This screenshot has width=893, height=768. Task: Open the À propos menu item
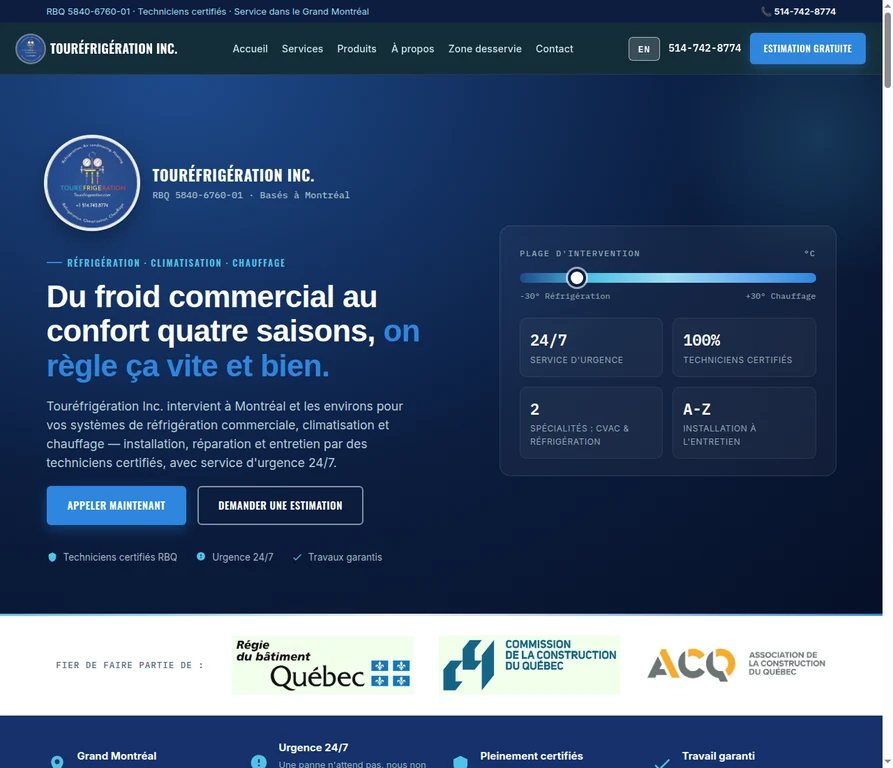[x=412, y=49]
